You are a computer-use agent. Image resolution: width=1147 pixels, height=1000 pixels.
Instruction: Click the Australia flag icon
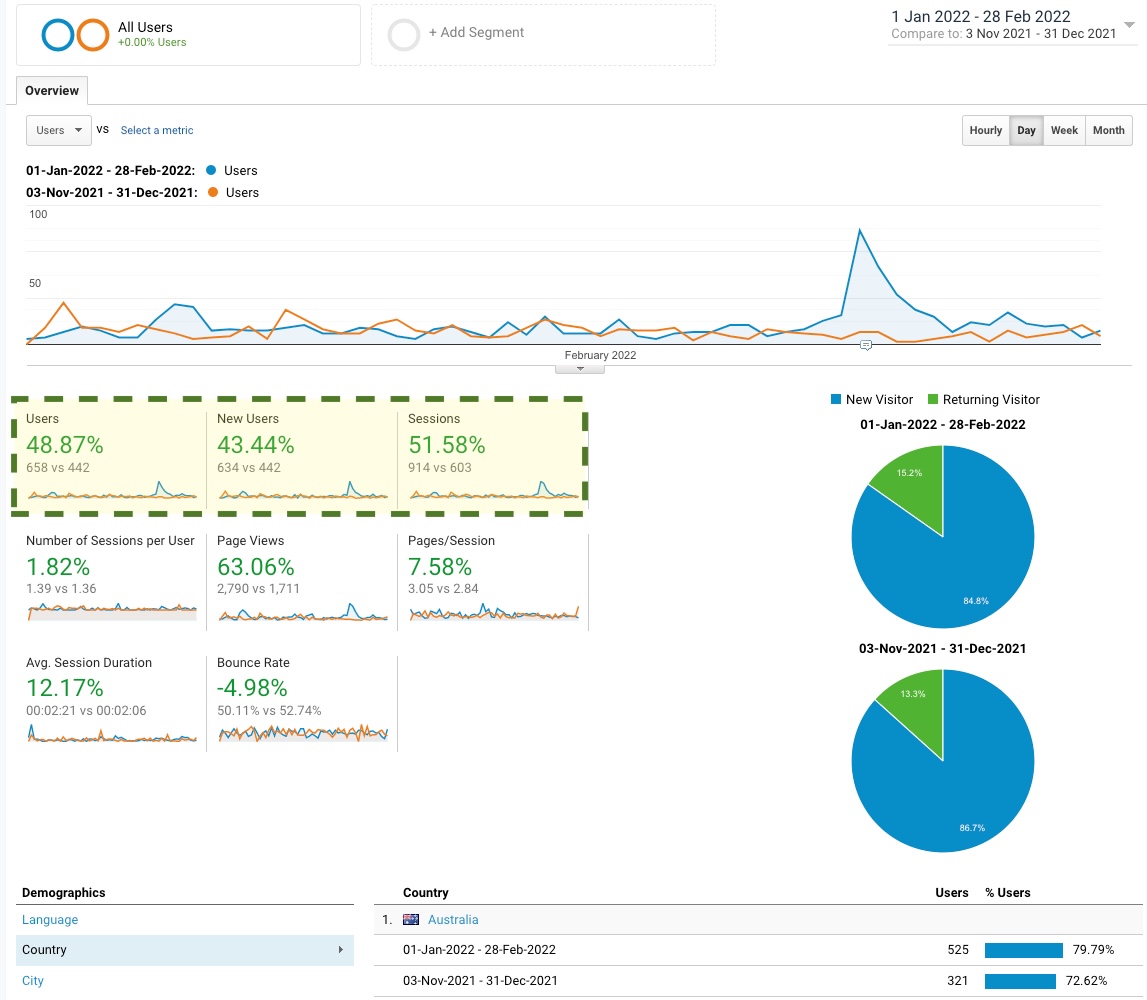click(x=411, y=920)
